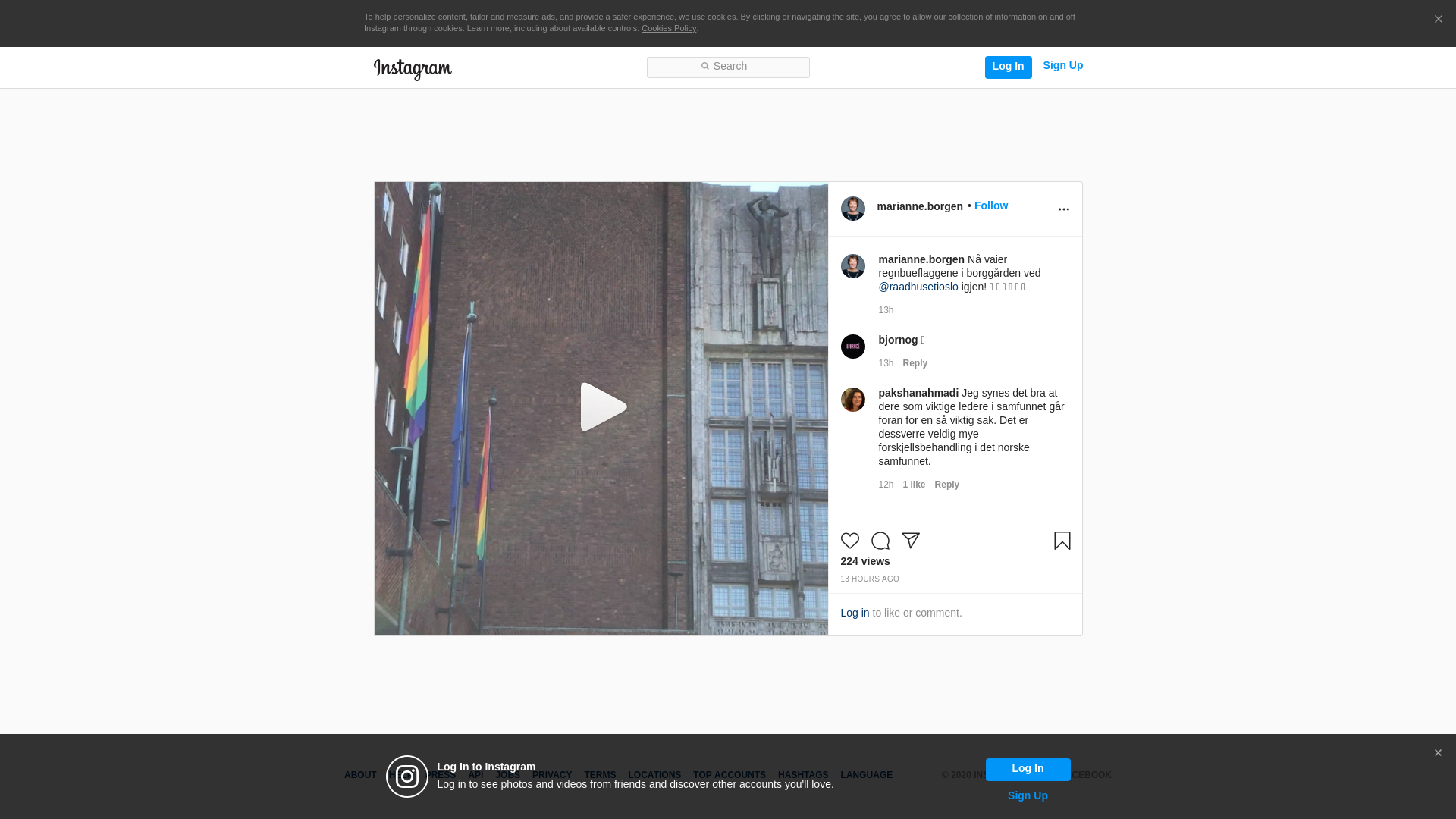The width and height of the screenshot is (1456, 819).
Task: Open the PRIVACY footer link
Action: [551, 775]
